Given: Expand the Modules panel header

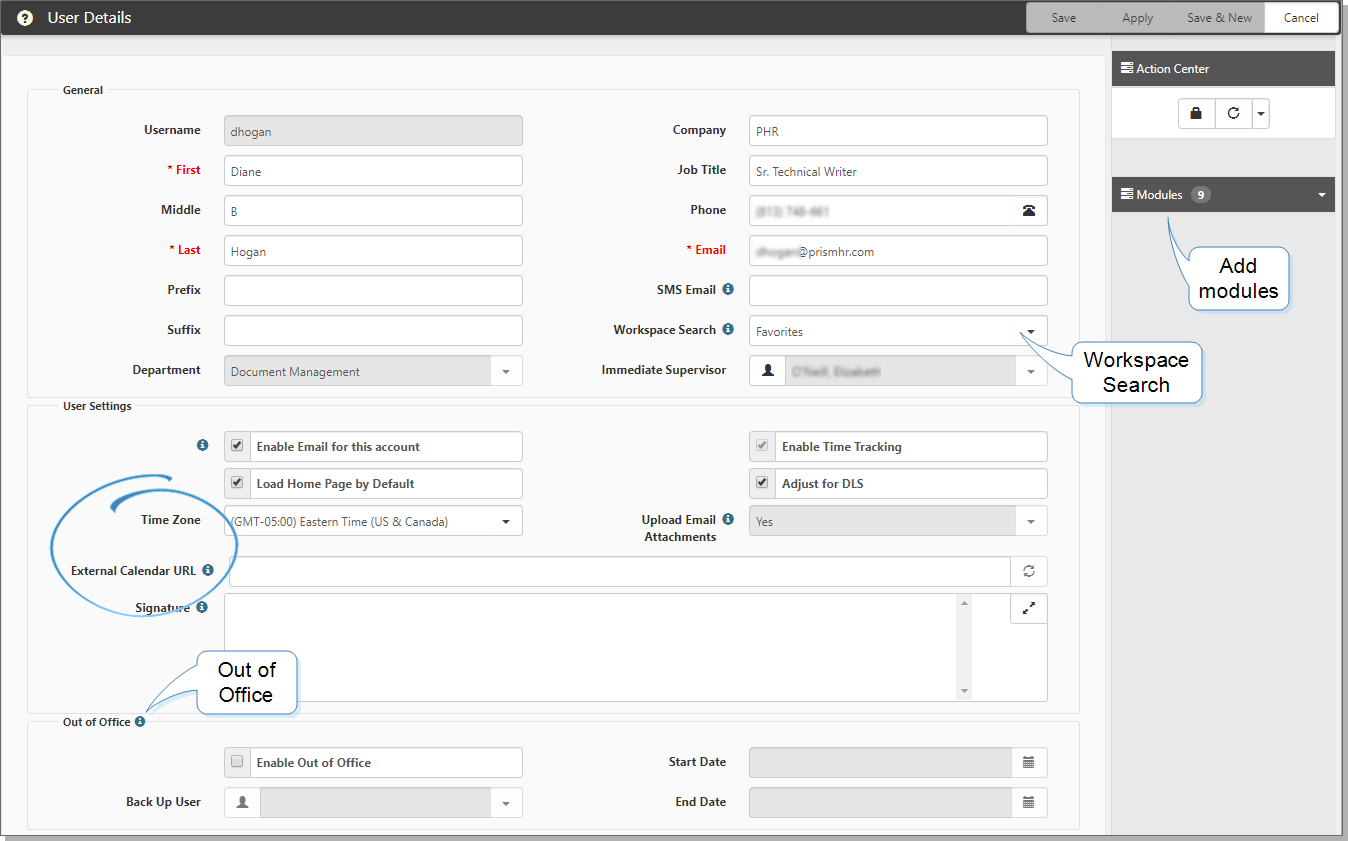Looking at the screenshot, I should (1322, 195).
